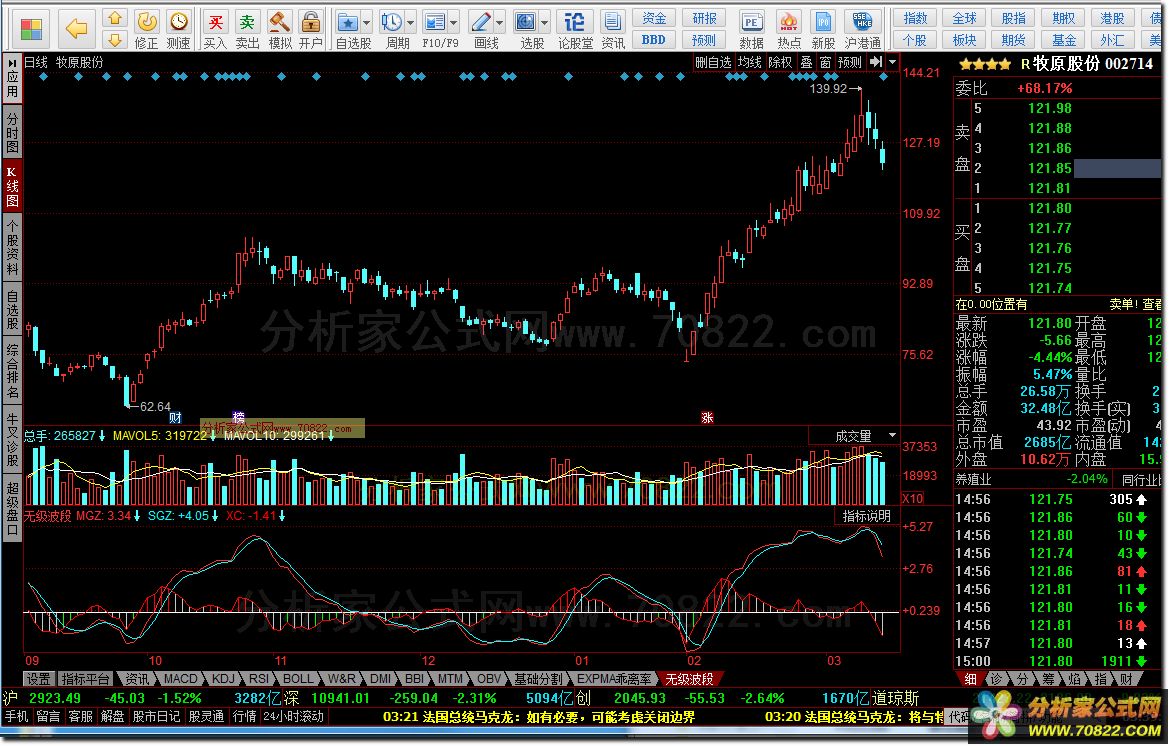The width and height of the screenshot is (1170, 746).
Task: Select the 筹 chip distribution tab
Action: tap(1049, 679)
